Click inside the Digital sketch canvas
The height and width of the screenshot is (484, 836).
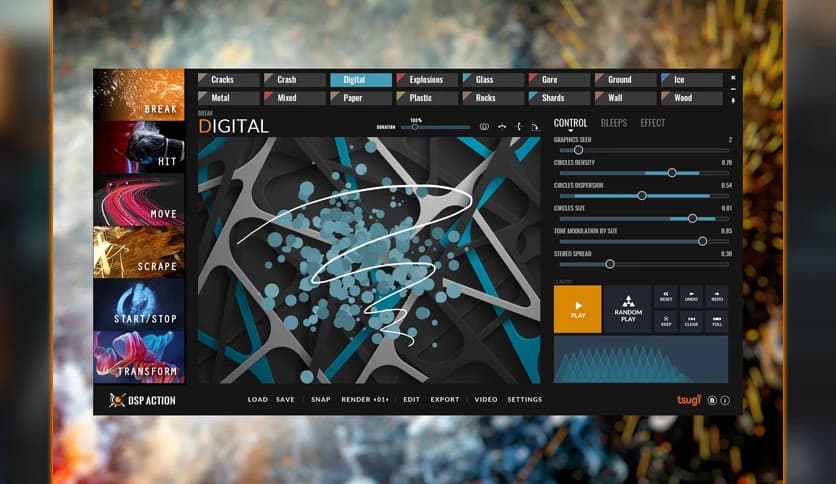[x=369, y=260]
